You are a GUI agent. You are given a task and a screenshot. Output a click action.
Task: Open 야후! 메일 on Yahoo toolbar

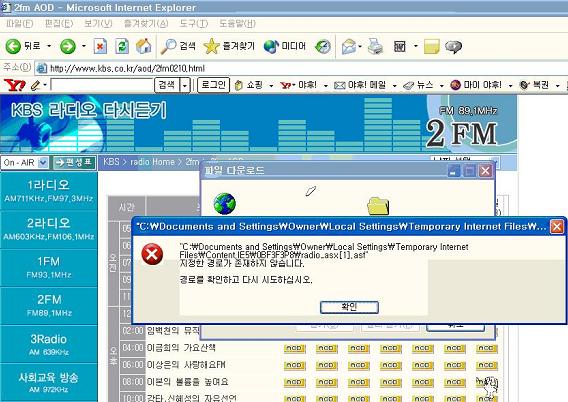coord(360,85)
